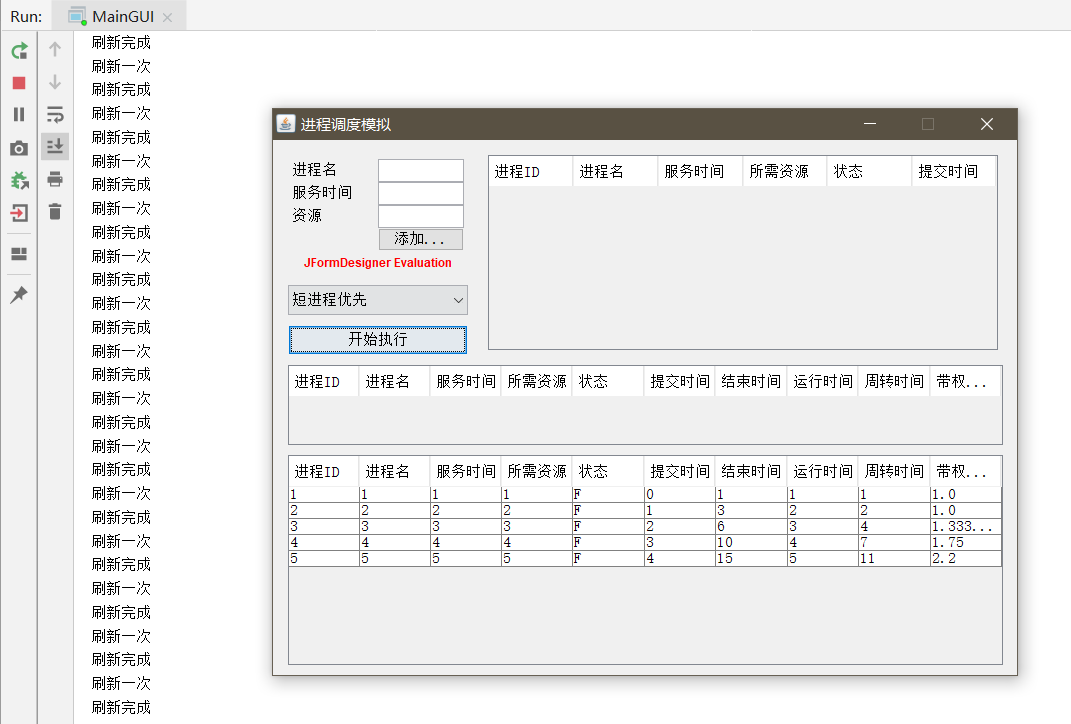Click the turnaround time cell showing 11

tap(894, 558)
